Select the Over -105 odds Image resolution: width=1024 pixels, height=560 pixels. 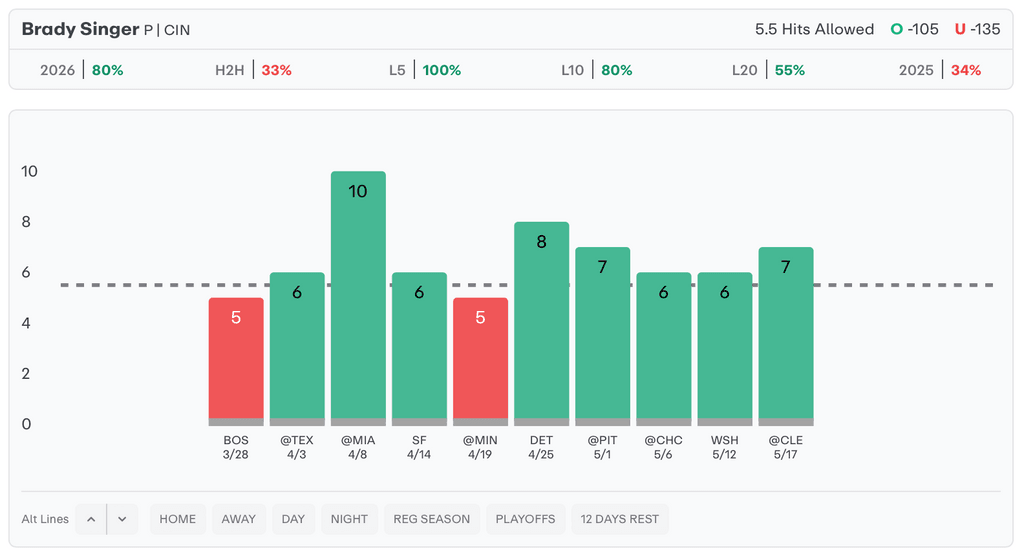pyautogui.click(x=914, y=29)
